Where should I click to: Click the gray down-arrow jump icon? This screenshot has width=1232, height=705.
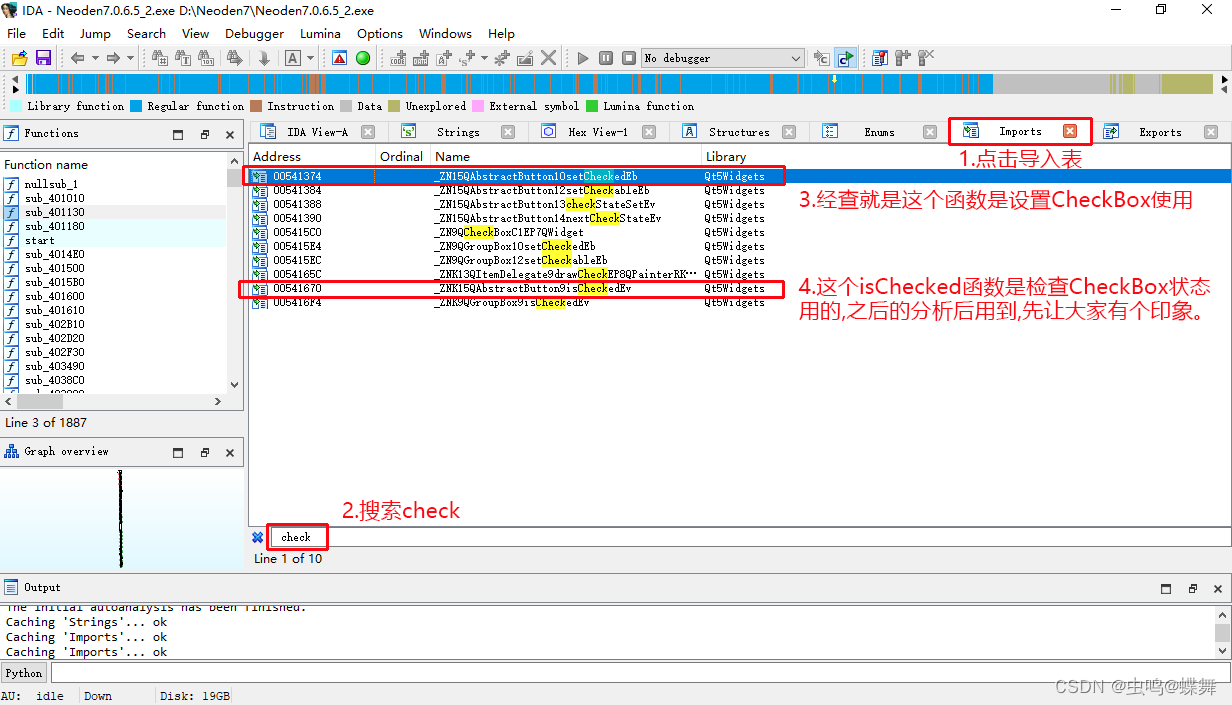[x=264, y=58]
